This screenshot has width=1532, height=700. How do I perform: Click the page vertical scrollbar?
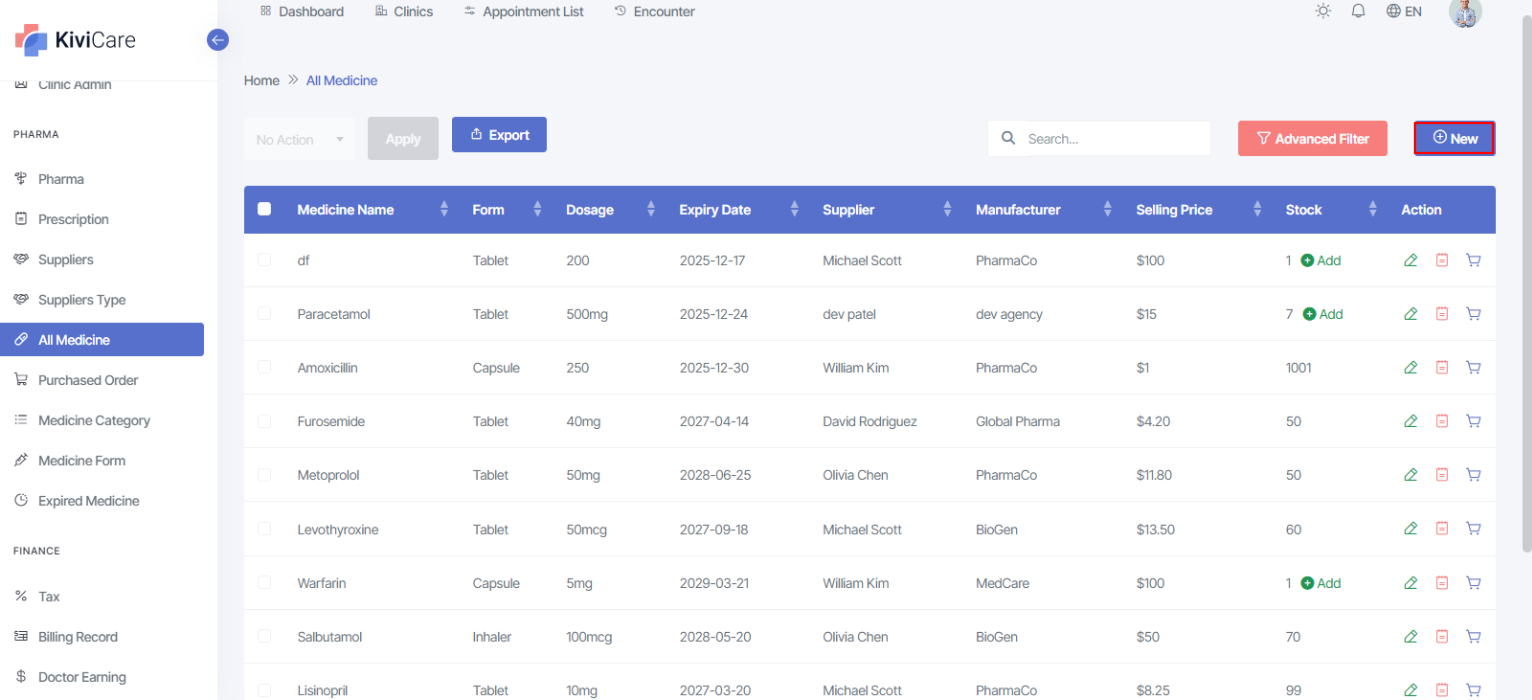pyautogui.click(x=1525, y=300)
